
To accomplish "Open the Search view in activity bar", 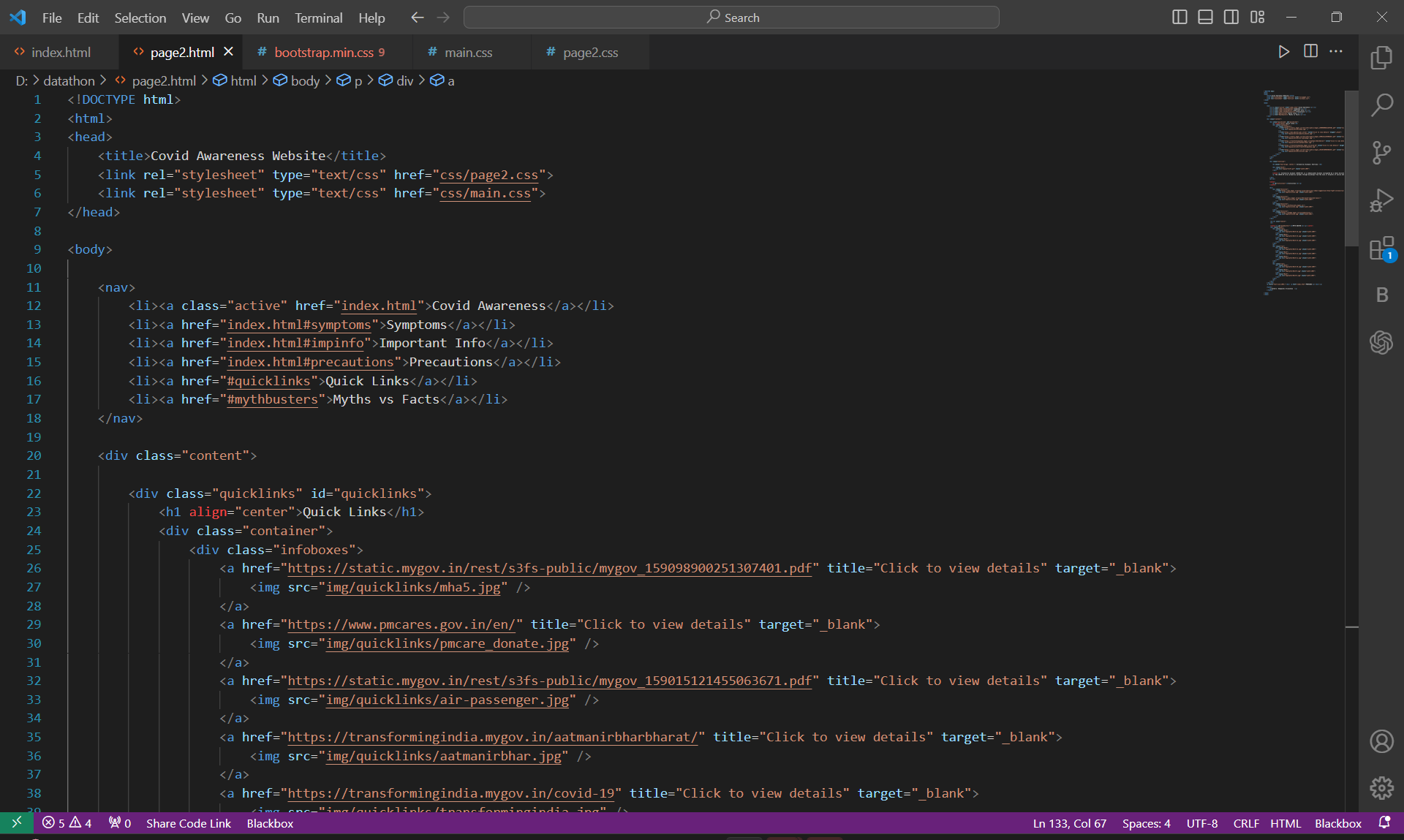I will pos(1381,105).
